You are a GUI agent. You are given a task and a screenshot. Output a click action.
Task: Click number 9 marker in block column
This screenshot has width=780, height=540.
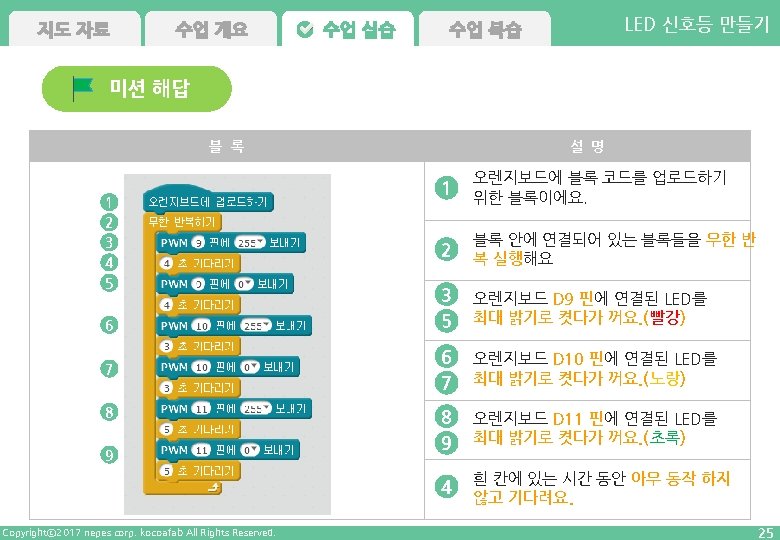110,454
